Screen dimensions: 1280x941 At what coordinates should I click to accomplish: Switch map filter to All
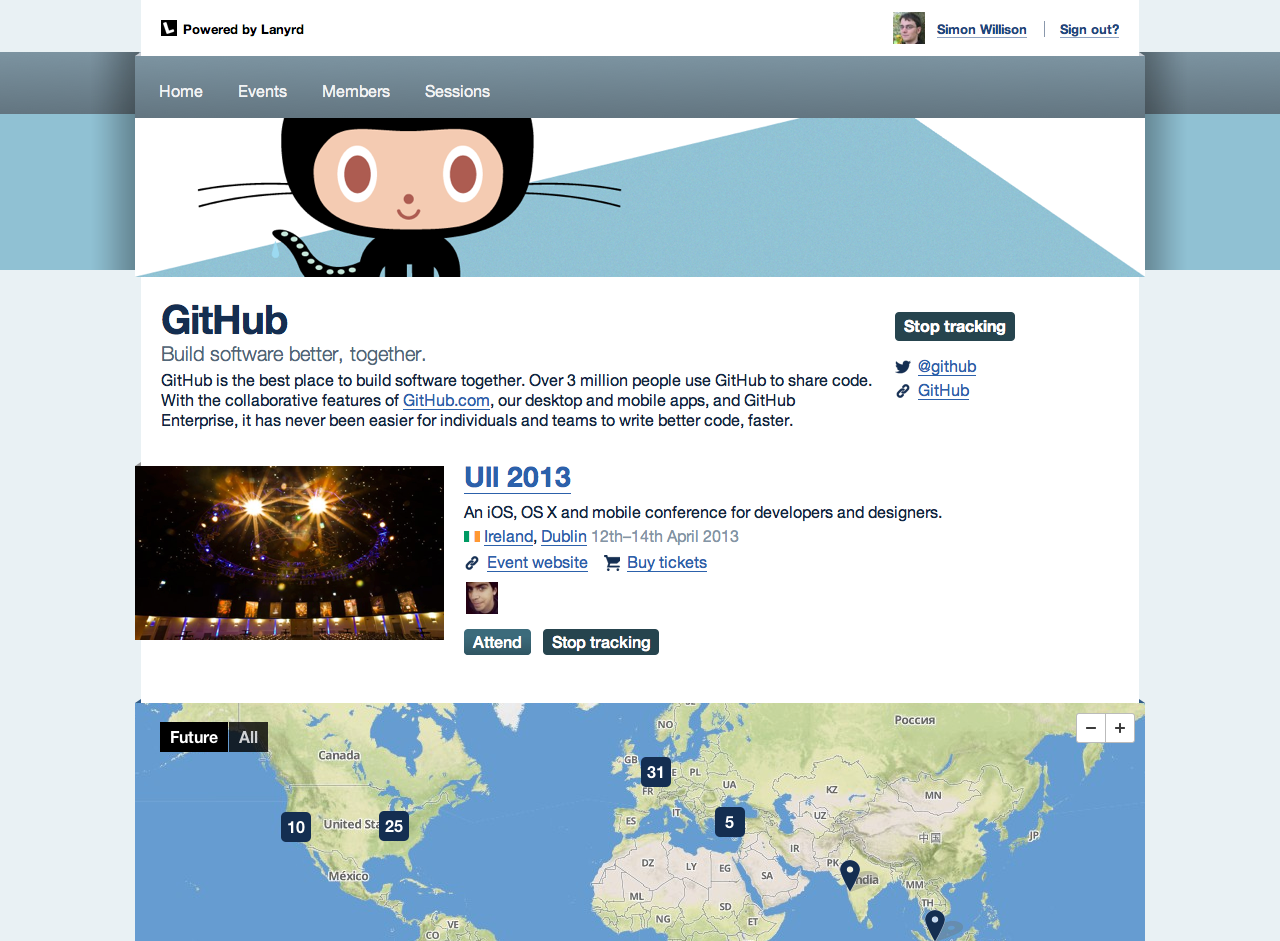248,737
